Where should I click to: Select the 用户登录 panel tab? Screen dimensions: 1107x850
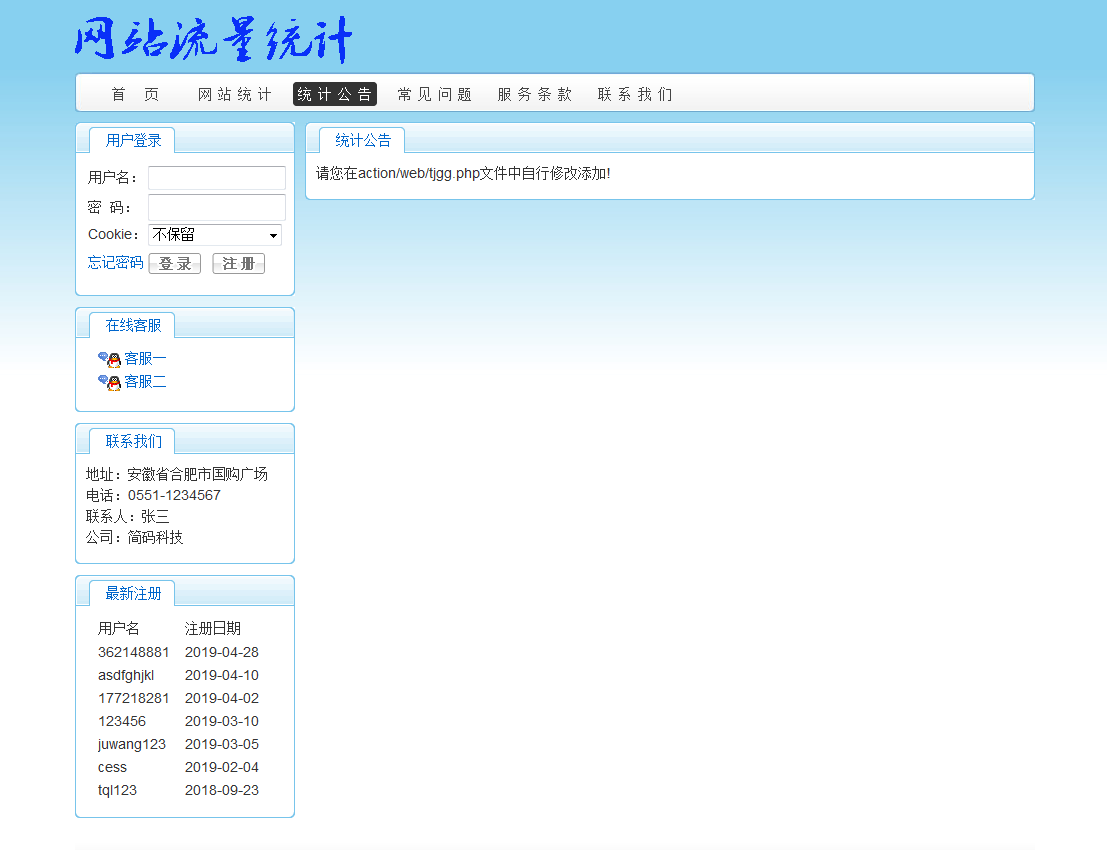(133, 140)
